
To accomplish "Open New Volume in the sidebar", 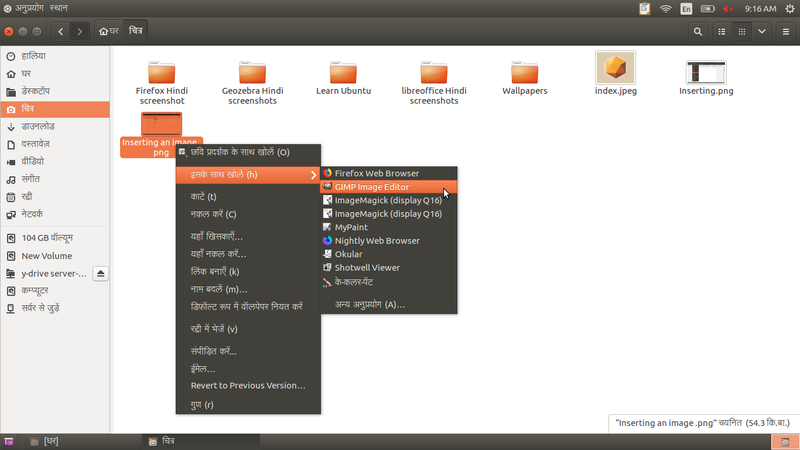I will pyautogui.click(x=55, y=256).
